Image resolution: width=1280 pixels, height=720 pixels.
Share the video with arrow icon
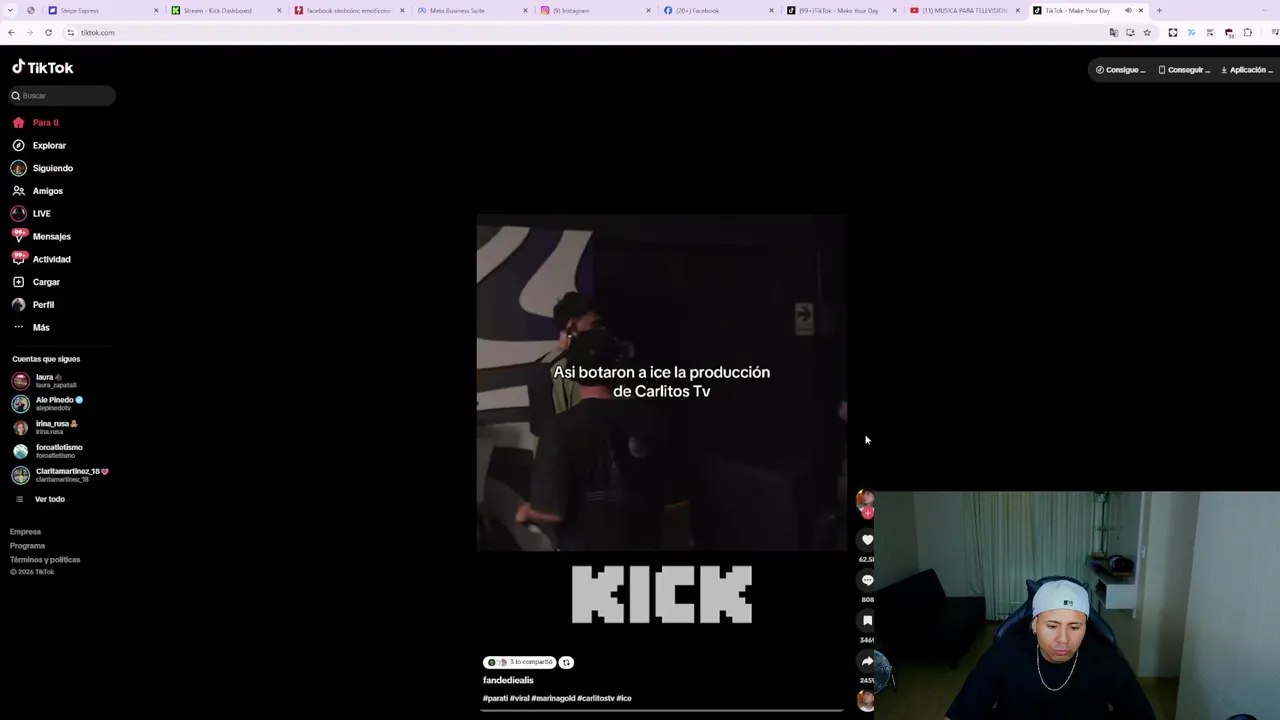point(867,661)
